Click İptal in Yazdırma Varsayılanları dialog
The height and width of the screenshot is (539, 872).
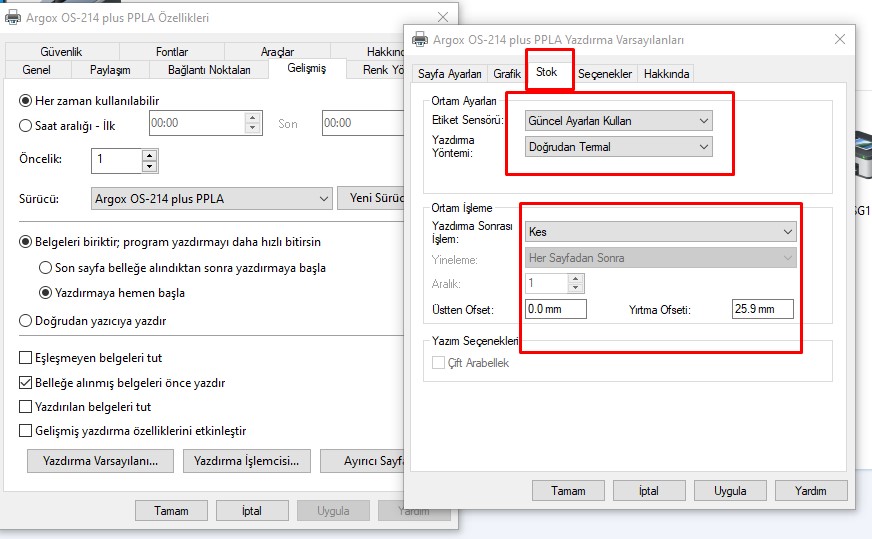[649, 491]
